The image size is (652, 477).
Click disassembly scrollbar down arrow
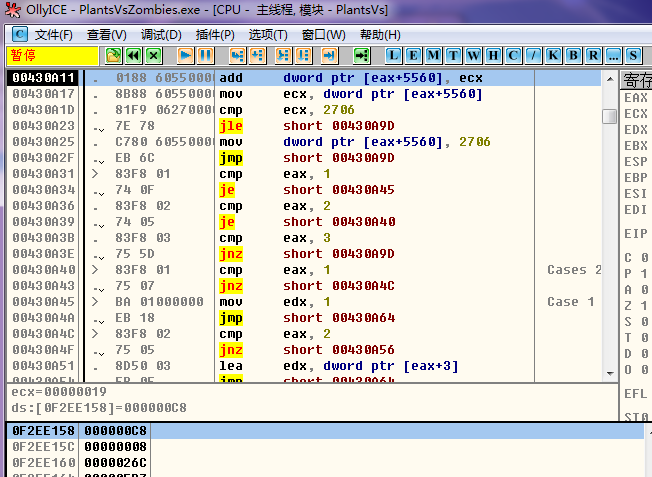(x=610, y=373)
